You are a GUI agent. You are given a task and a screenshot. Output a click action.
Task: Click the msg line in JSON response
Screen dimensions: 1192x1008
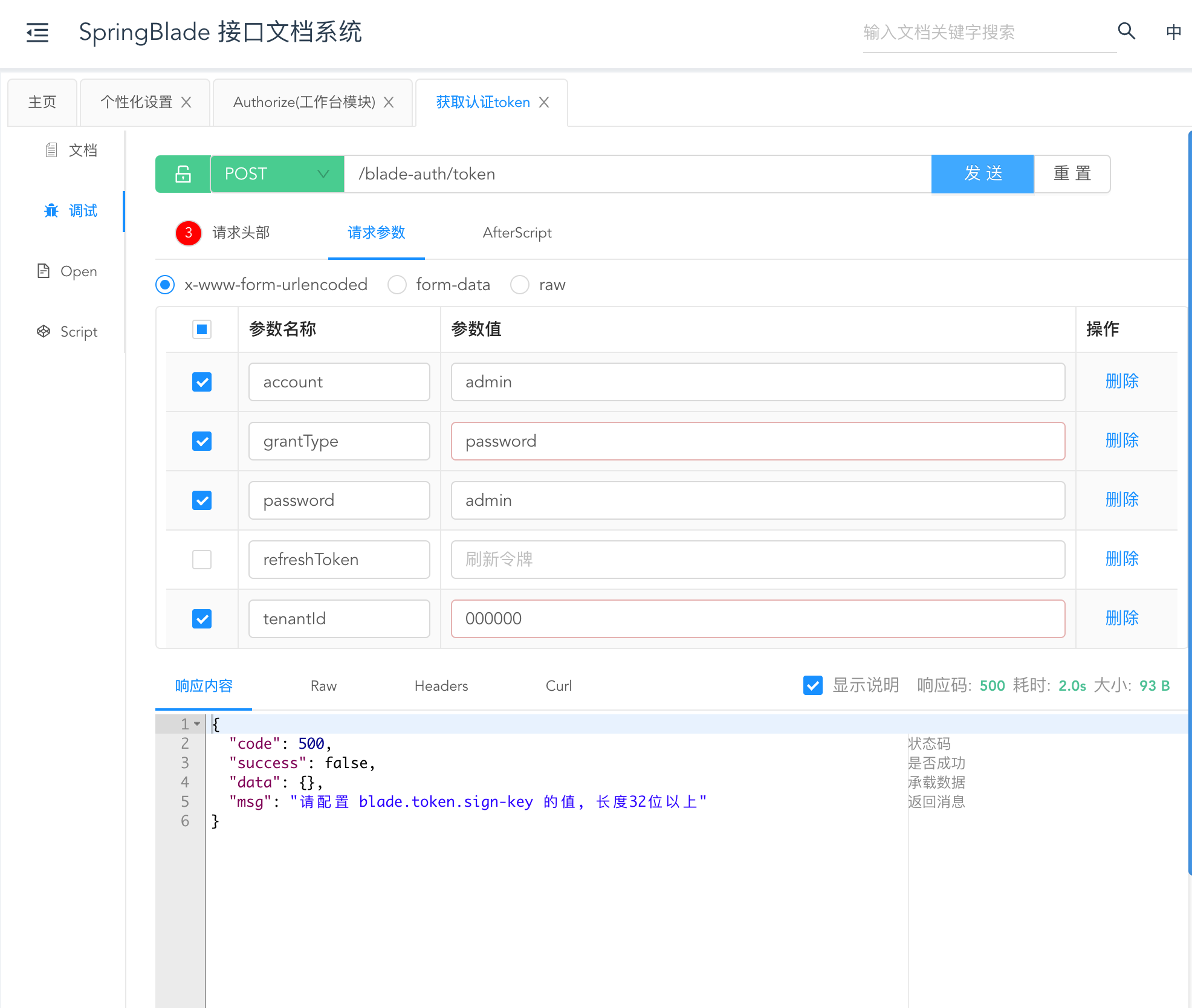pyautogui.click(x=467, y=802)
